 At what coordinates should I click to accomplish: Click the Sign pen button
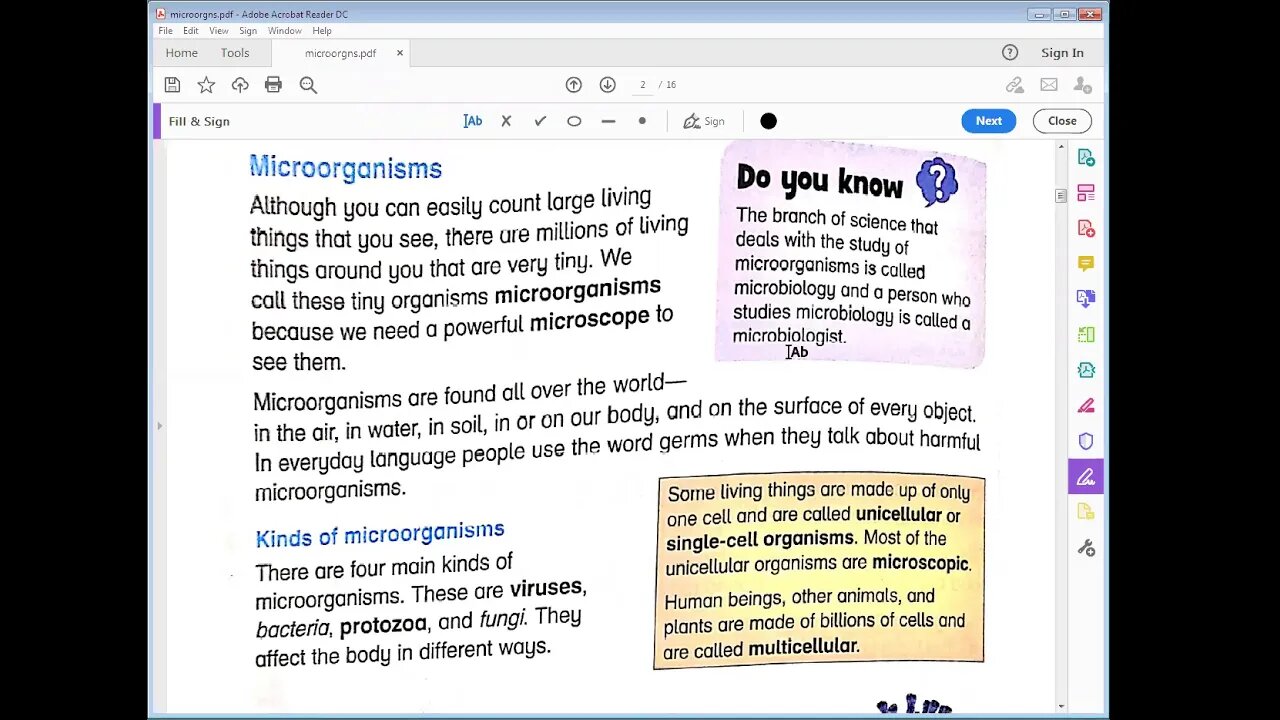[704, 121]
